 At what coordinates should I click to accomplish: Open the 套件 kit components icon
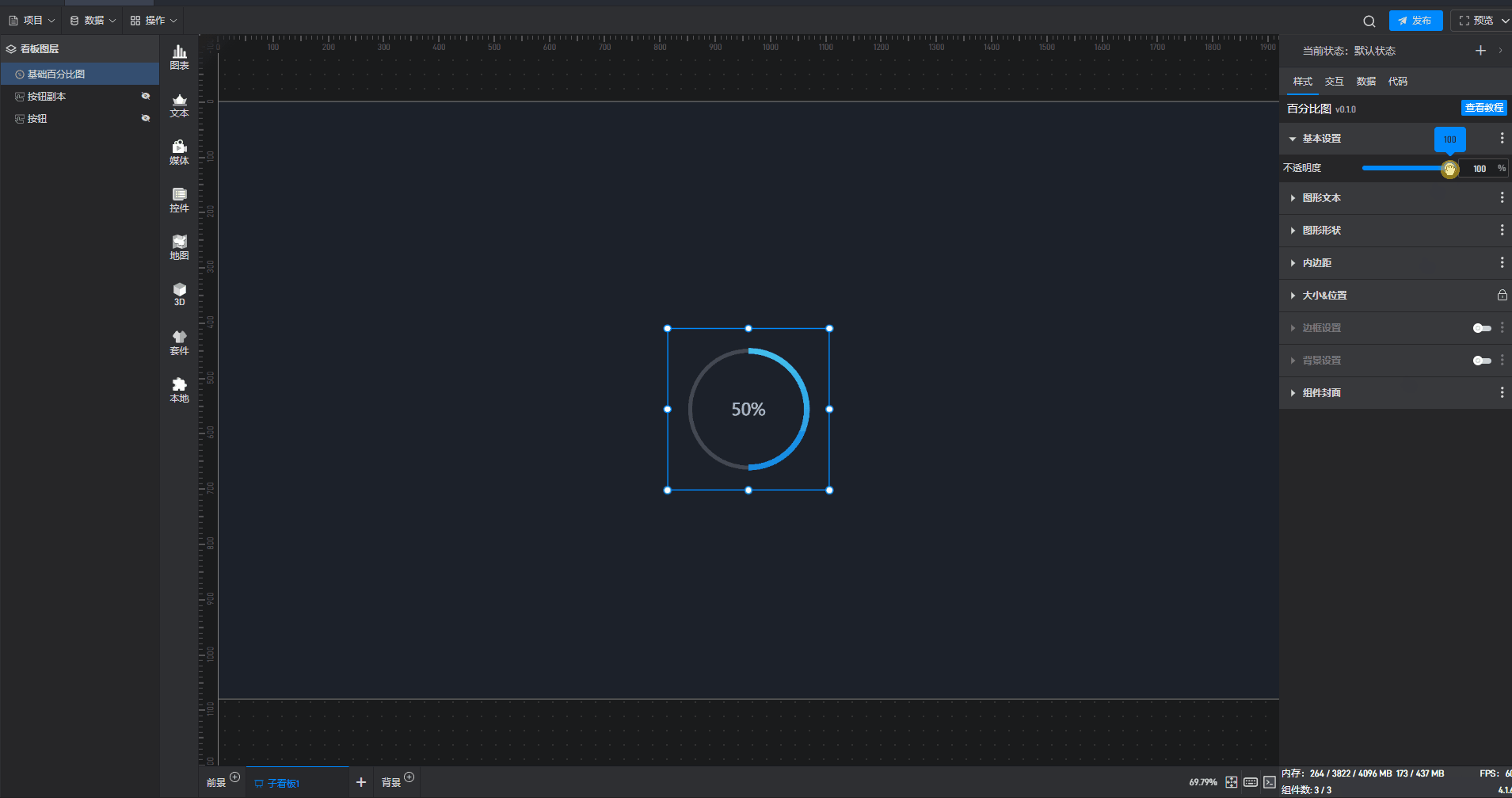pos(180,342)
